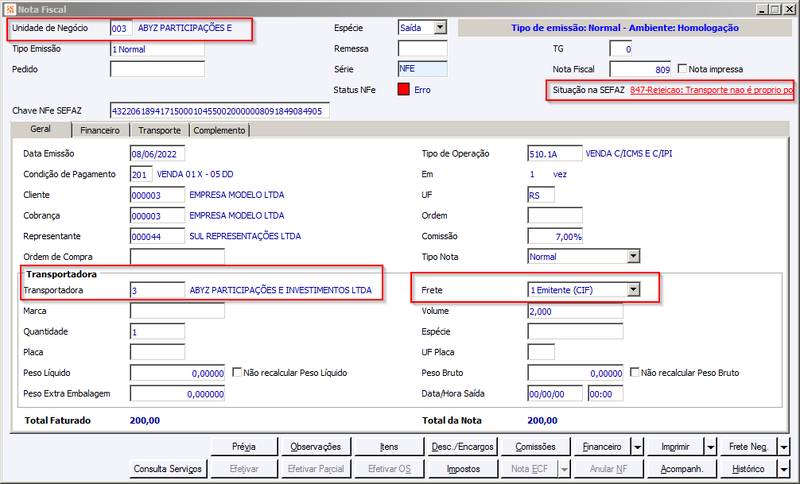Open the SEFAZ rejection 847 link
Image resolution: width=800 pixels, height=484 pixels.
point(711,90)
